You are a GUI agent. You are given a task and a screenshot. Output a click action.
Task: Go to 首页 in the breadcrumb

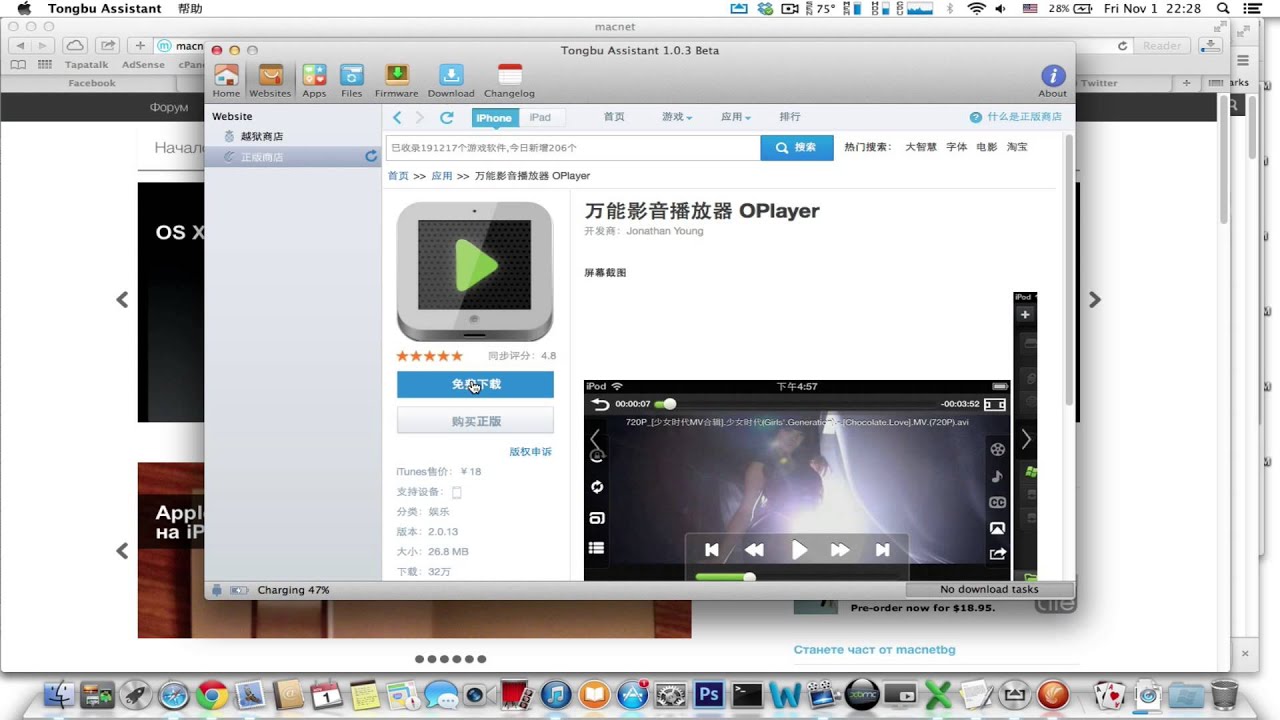(398, 176)
